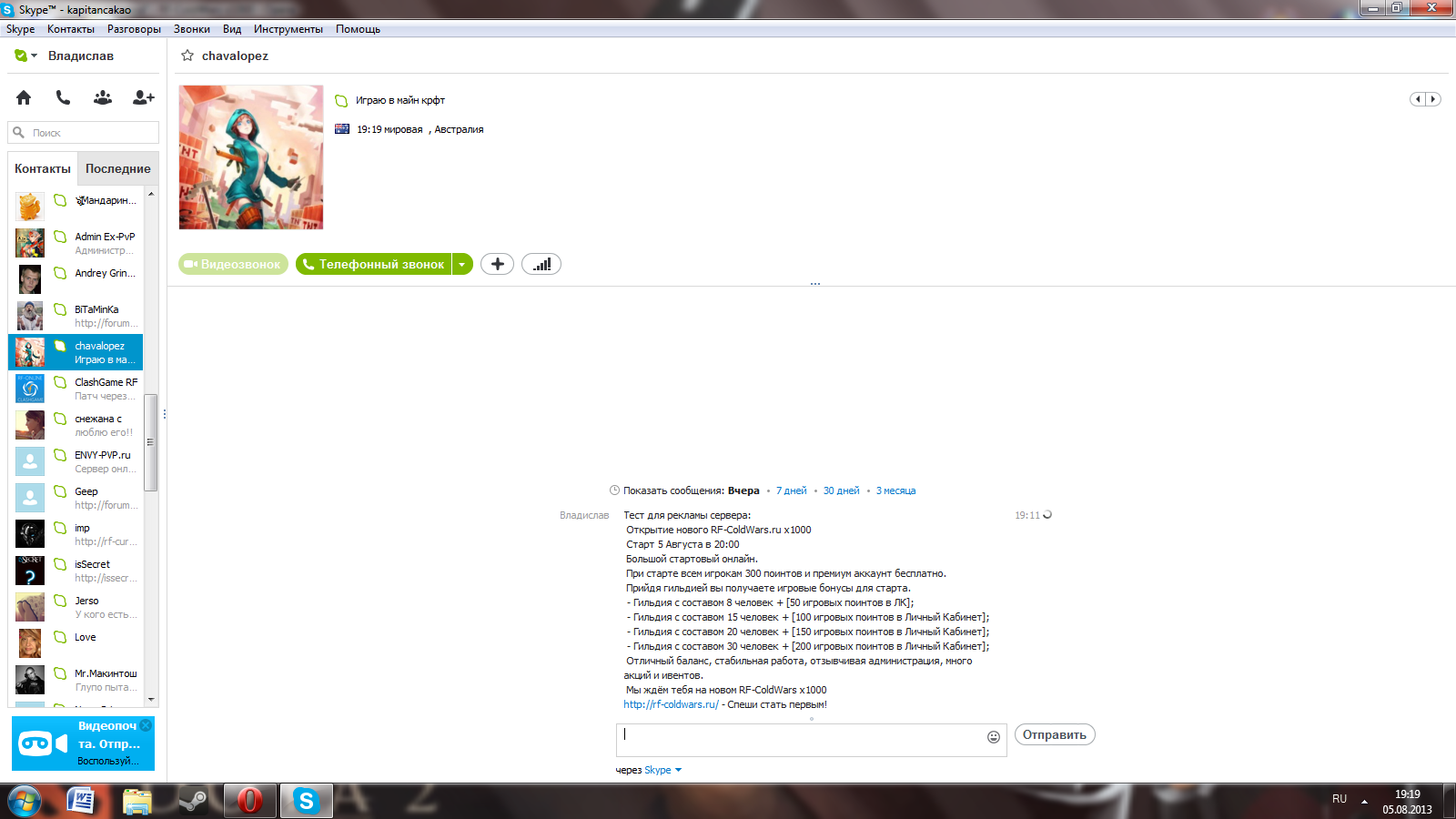Click the isSecret contact avatar
The width and height of the screenshot is (1456, 819).
coord(30,571)
